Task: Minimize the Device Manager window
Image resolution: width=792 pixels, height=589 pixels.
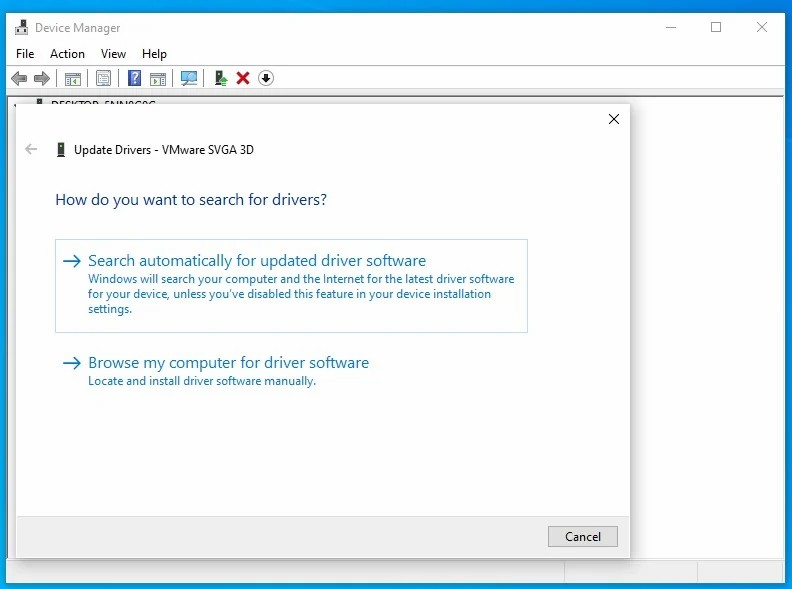Action: (x=671, y=27)
